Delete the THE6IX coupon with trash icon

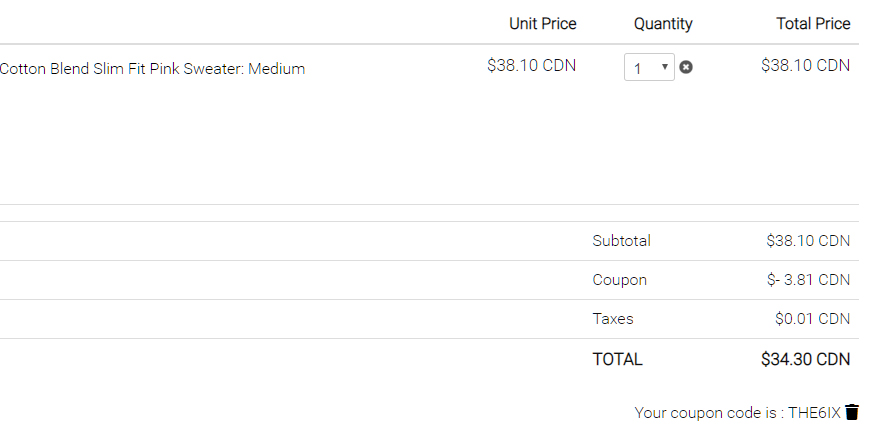pyautogui.click(x=852, y=412)
